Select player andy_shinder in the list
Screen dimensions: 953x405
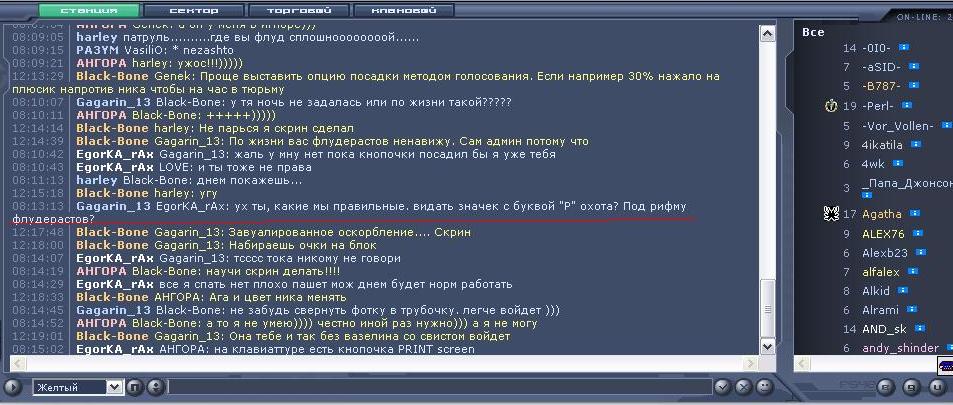(900, 348)
